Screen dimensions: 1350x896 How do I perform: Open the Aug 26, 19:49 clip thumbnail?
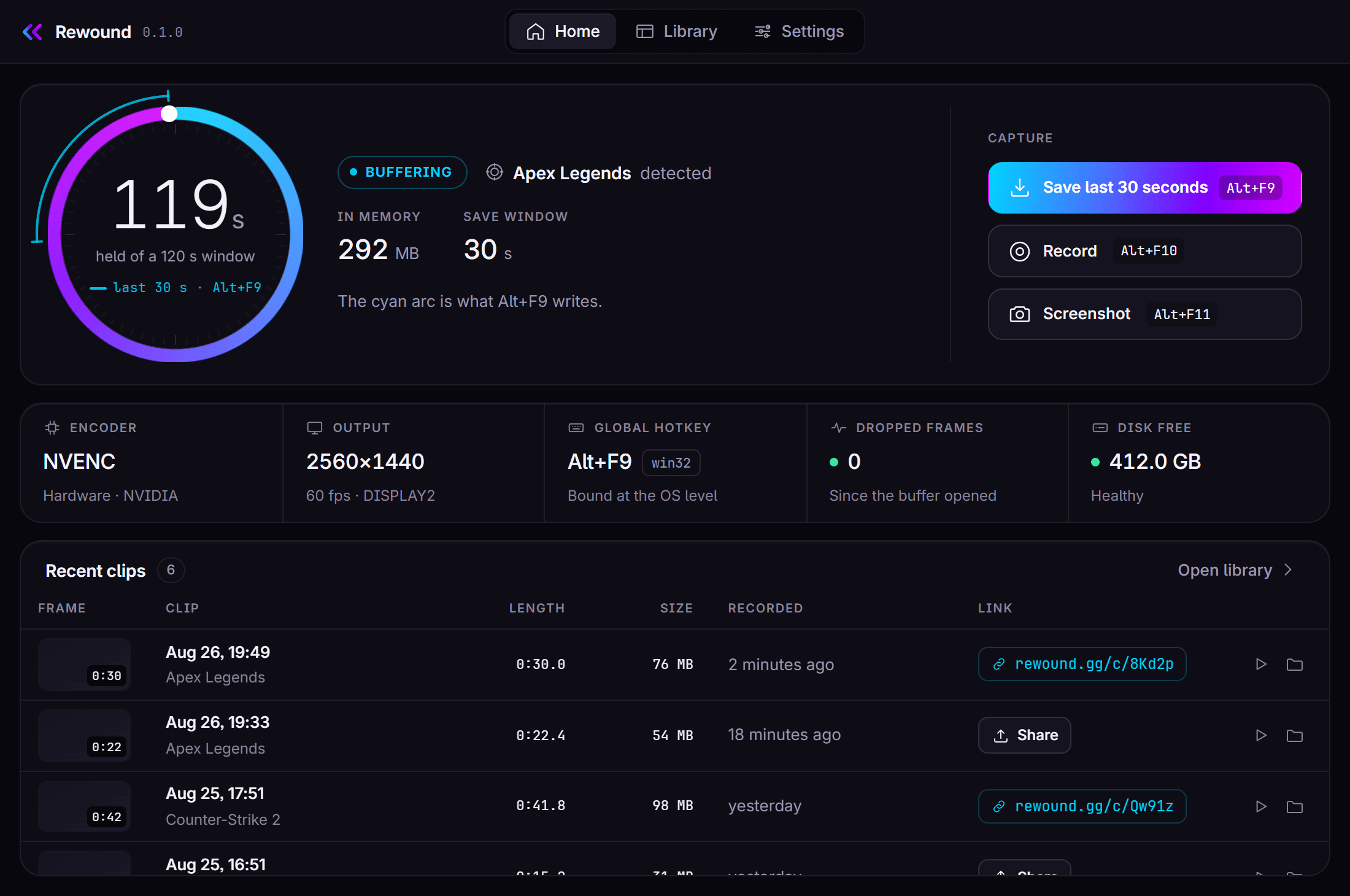(85, 665)
